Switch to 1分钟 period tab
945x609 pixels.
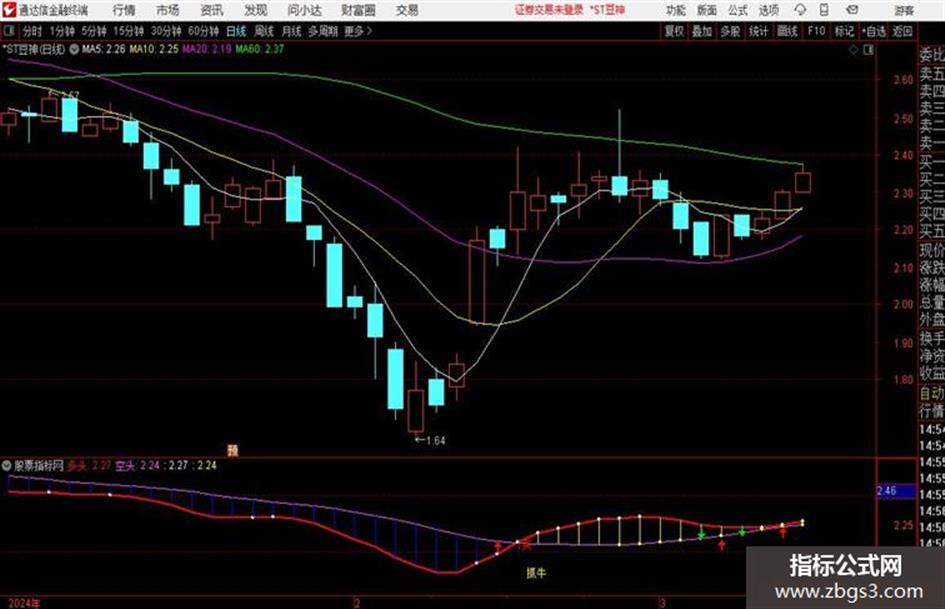pos(61,31)
